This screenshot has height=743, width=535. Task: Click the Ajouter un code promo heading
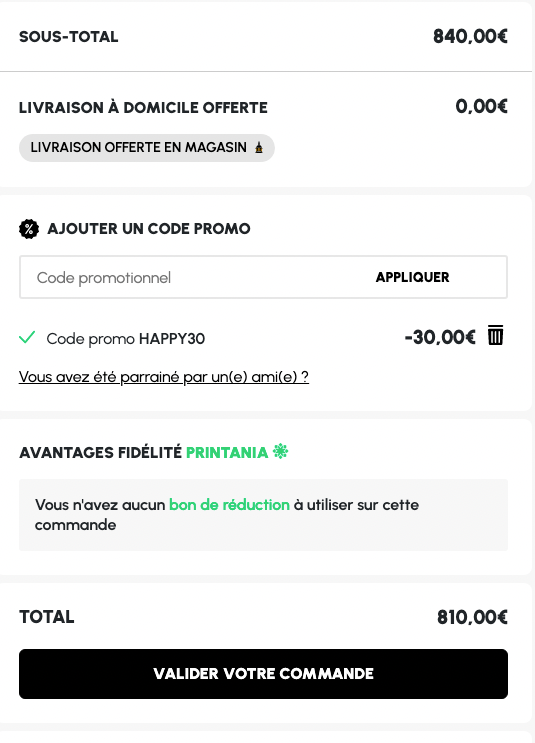tap(149, 228)
